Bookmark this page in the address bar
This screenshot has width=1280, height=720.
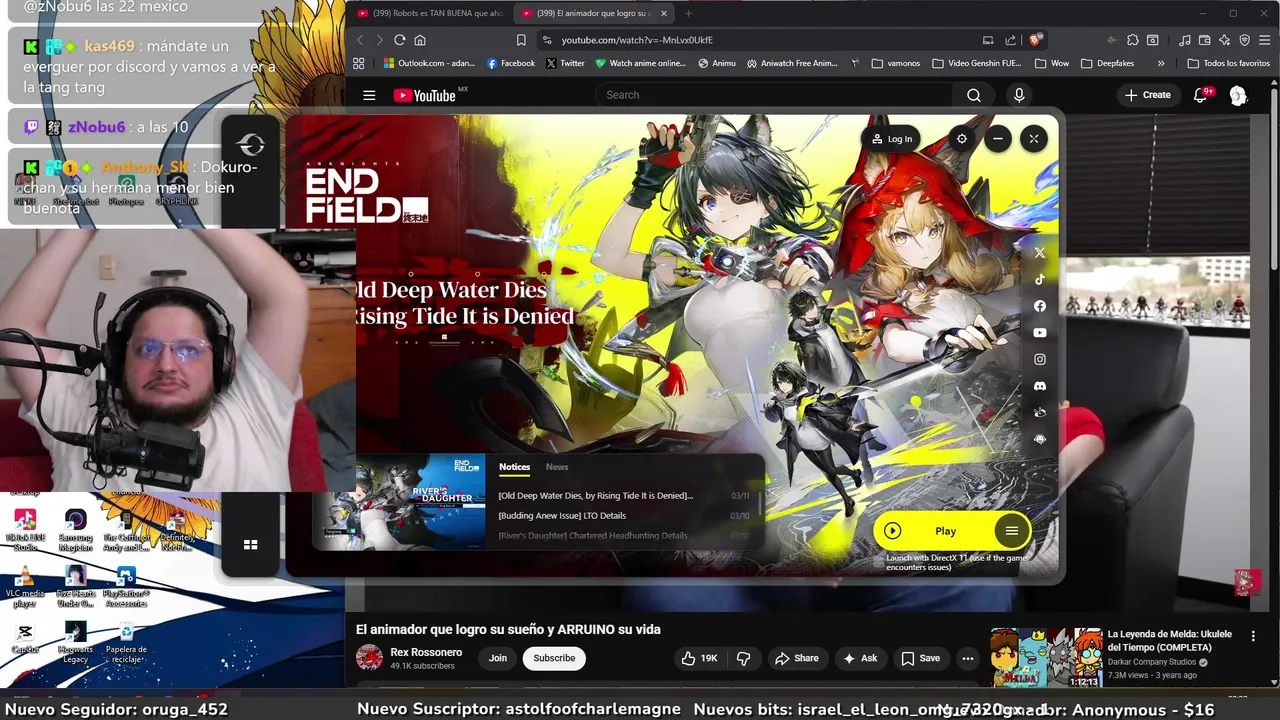pos(521,40)
